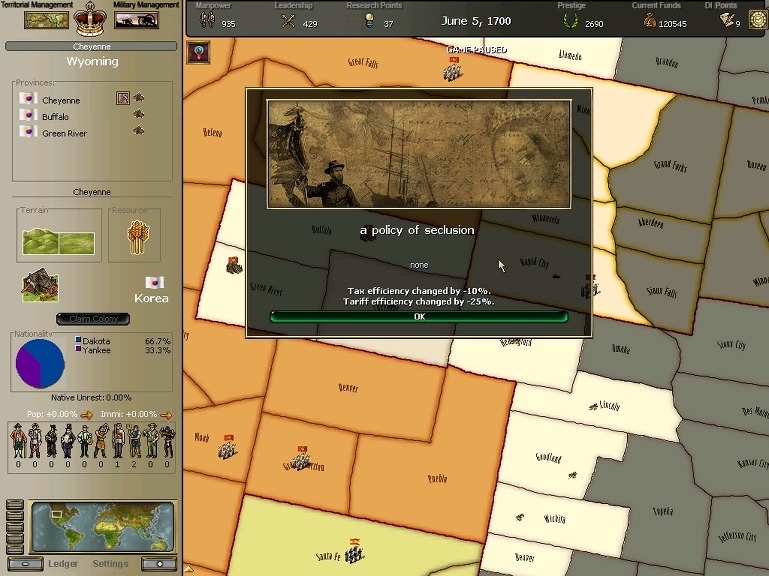The height and width of the screenshot is (576, 769).
Task: Select the fort unit west of Green River
Action: pos(234,265)
